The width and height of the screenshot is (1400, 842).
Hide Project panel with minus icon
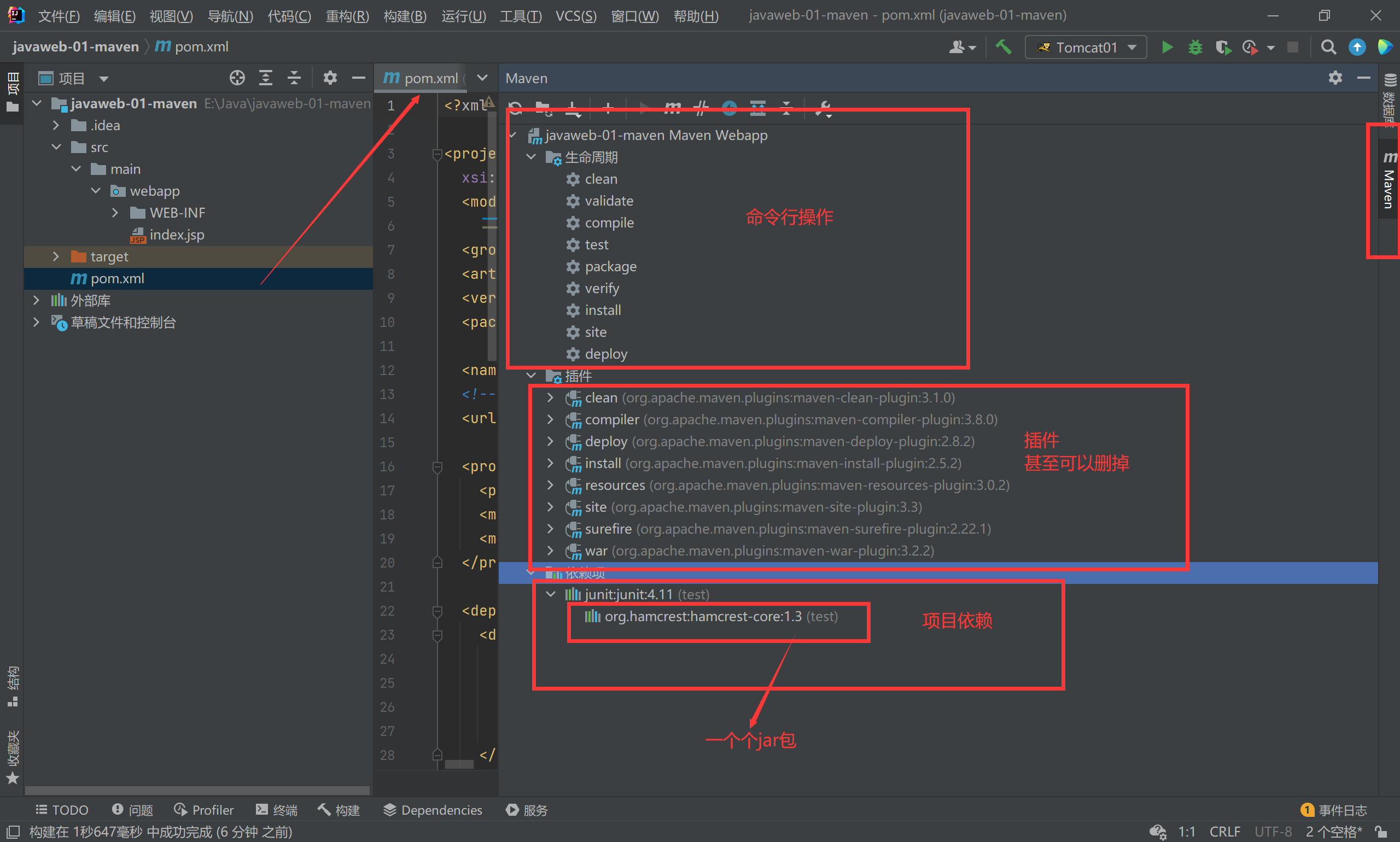pyautogui.click(x=359, y=78)
